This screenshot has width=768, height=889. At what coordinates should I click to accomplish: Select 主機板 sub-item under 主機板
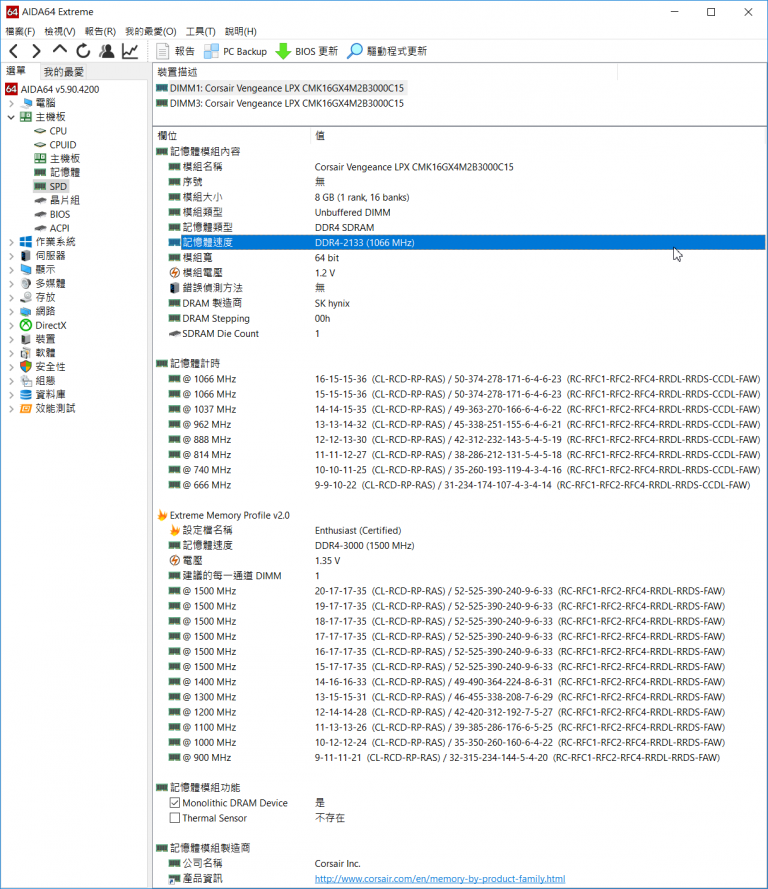click(x=65, y=159)
